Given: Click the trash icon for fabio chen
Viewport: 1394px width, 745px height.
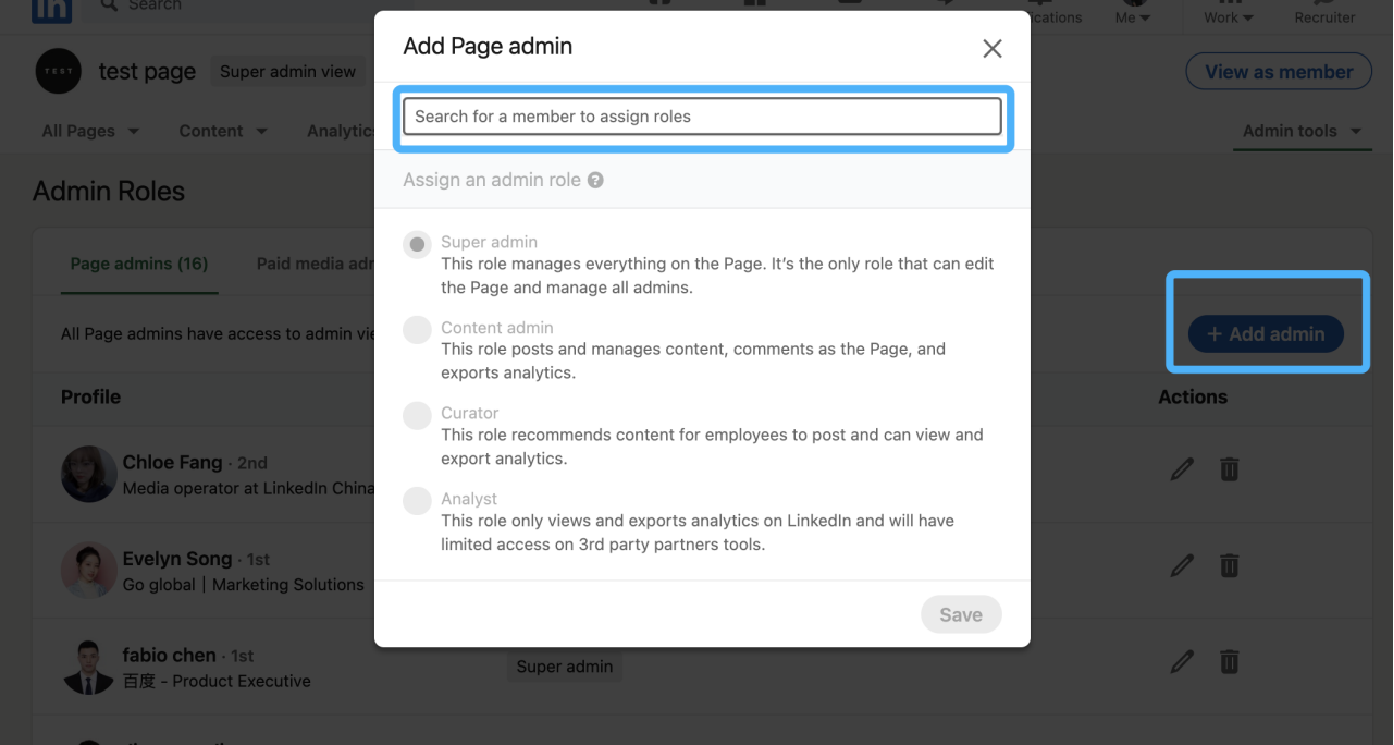Looking at the screenshot, I should click(1229, 661).
